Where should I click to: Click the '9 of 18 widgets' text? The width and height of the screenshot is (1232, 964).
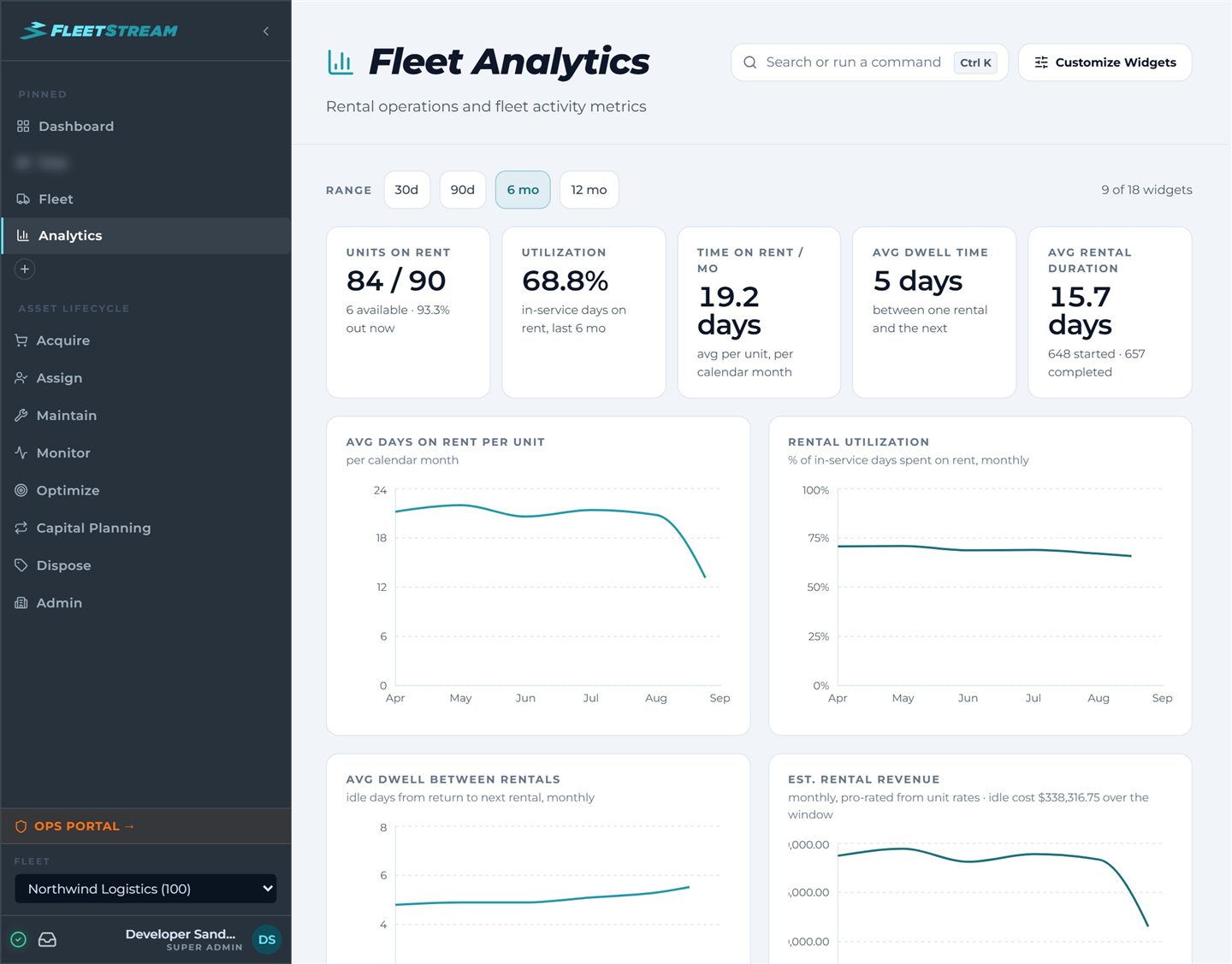click(1146, 190)
